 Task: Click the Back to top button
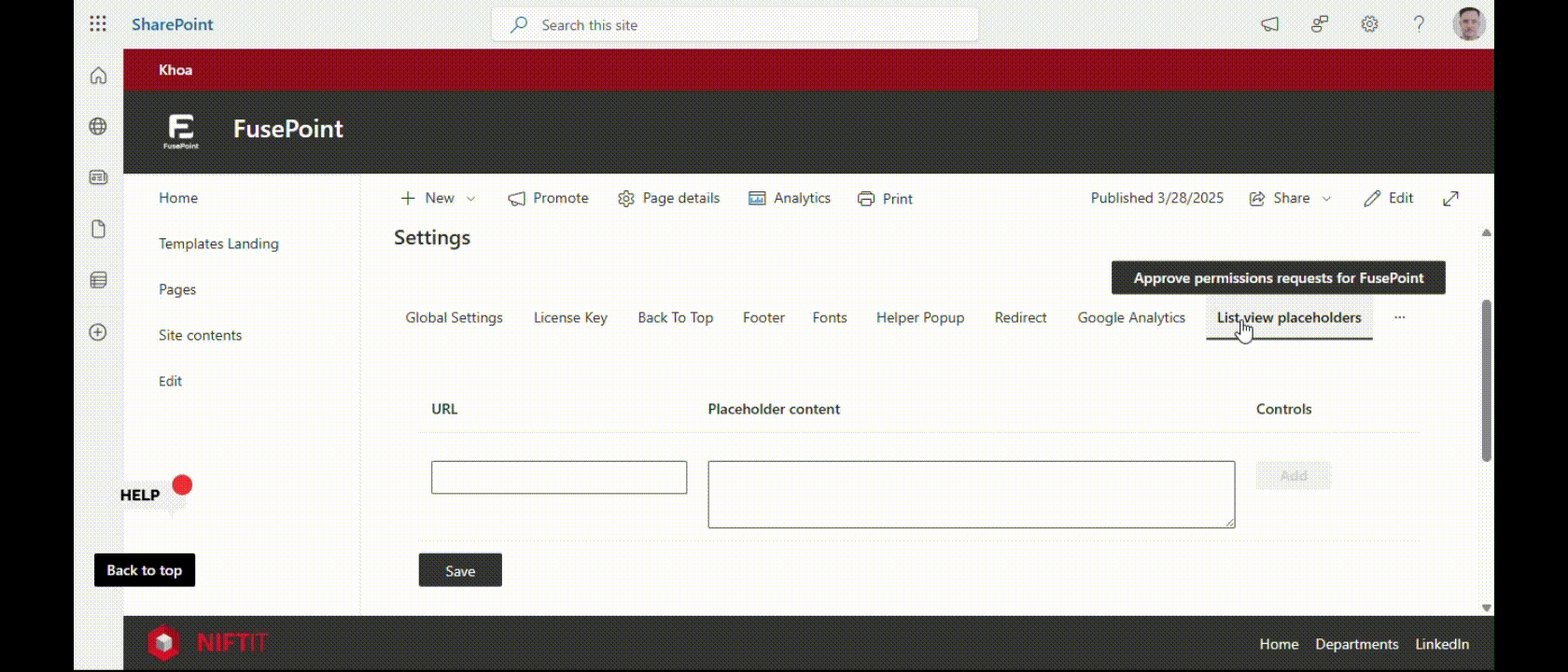(145, 570)
